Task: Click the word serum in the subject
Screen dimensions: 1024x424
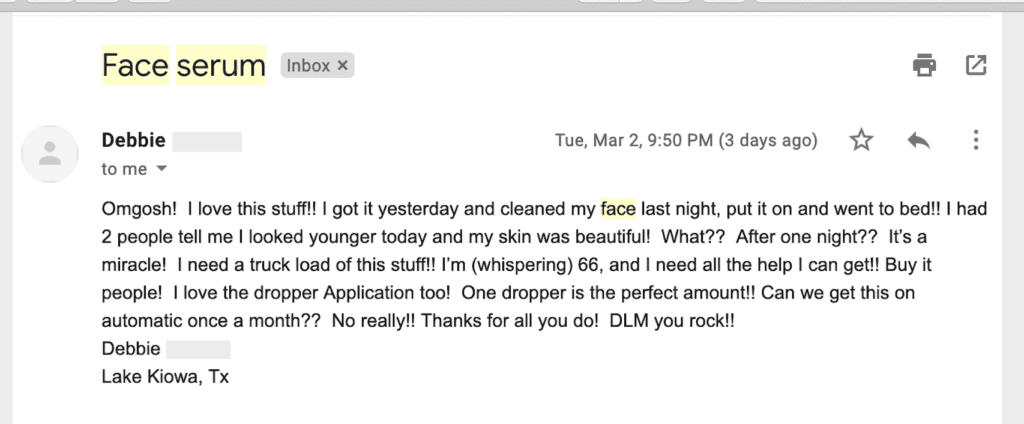Action: [221, 65]
